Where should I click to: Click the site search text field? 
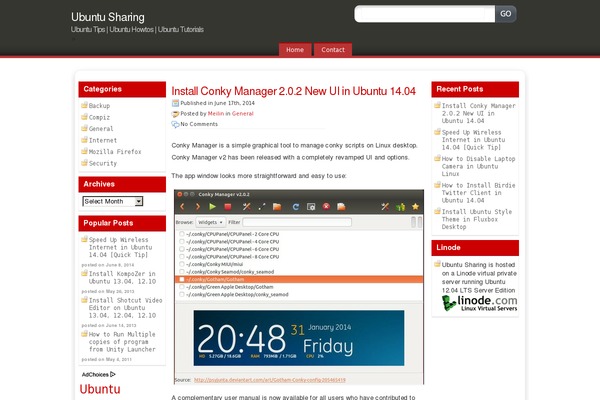coord(425,14)
